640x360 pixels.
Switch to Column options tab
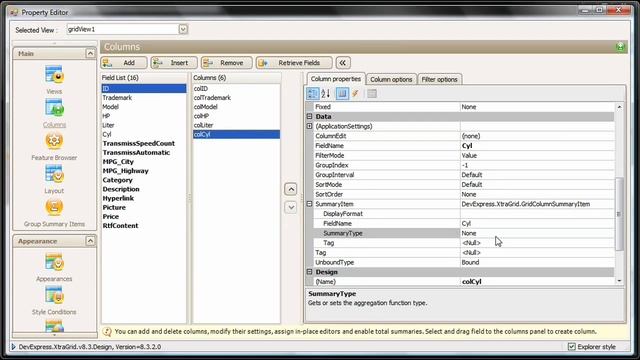click(x=391, y=80)
